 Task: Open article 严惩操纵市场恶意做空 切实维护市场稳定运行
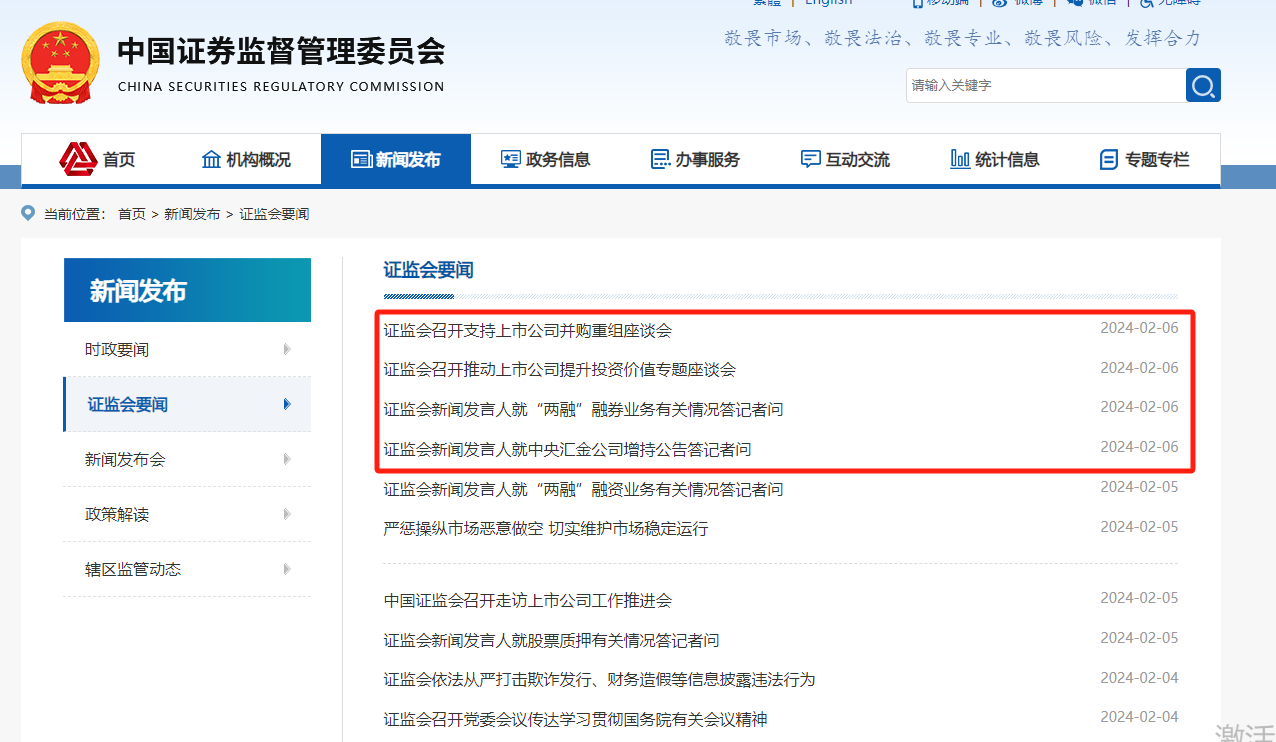tap(546, 528)
